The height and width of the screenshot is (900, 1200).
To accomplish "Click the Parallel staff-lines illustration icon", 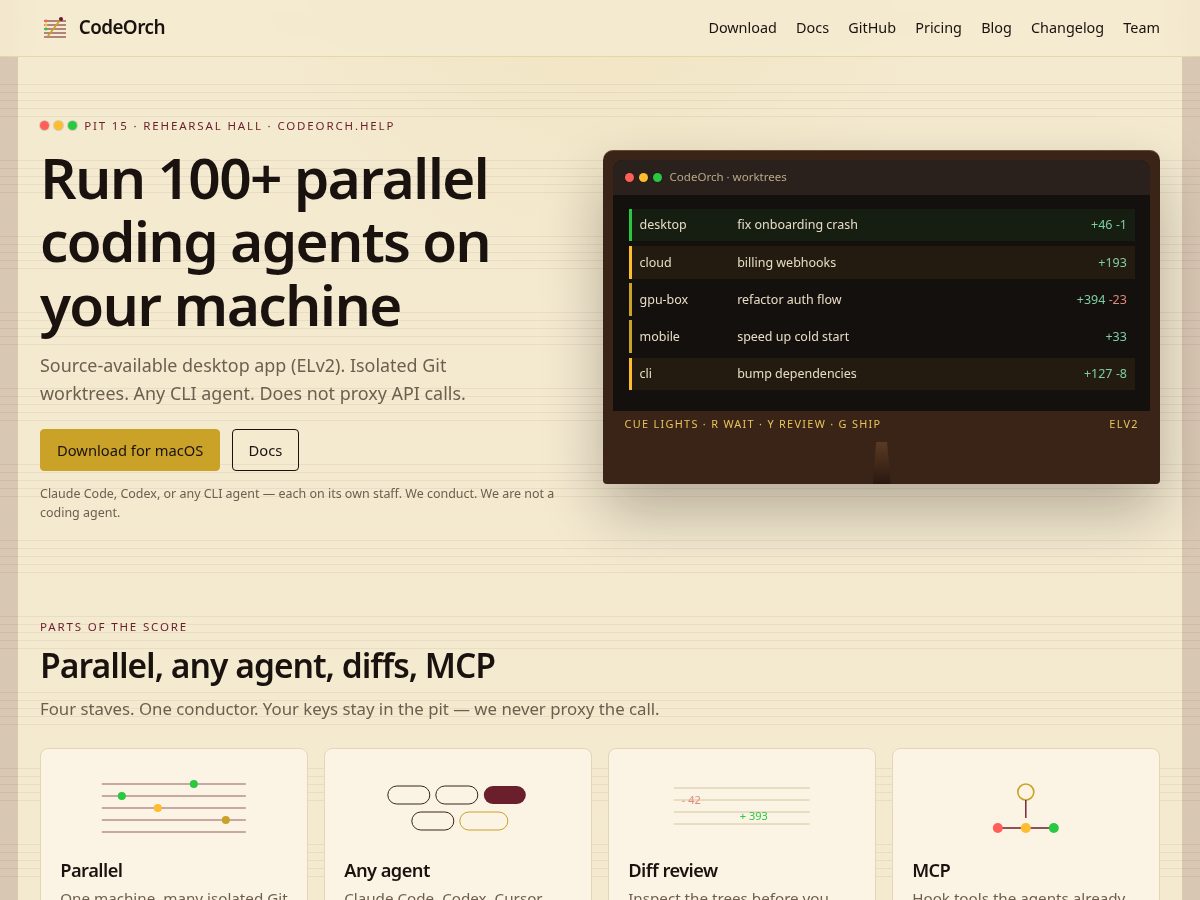I will [174, 808].
